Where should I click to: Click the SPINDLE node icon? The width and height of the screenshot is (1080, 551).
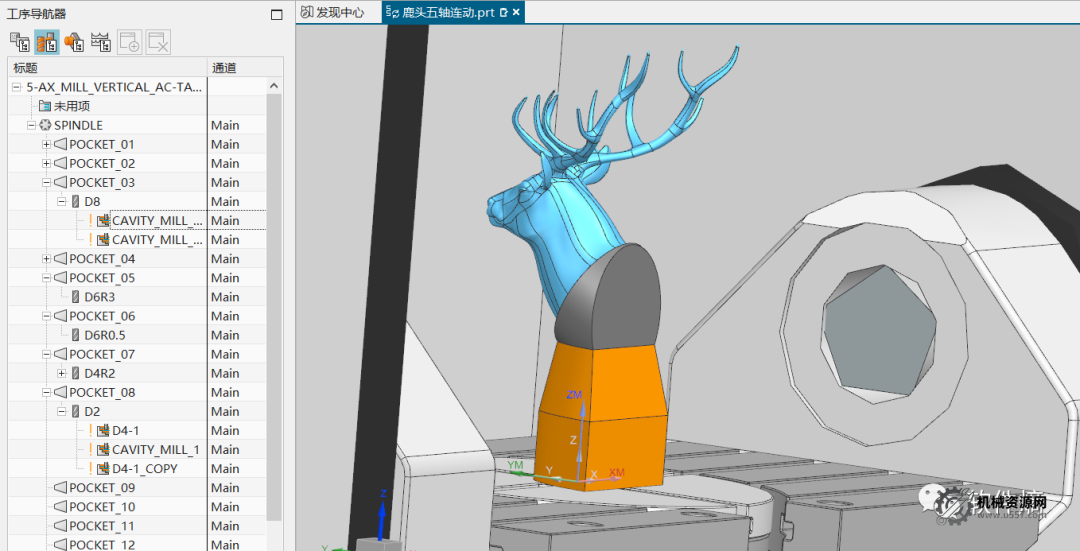tap(45, 125)
